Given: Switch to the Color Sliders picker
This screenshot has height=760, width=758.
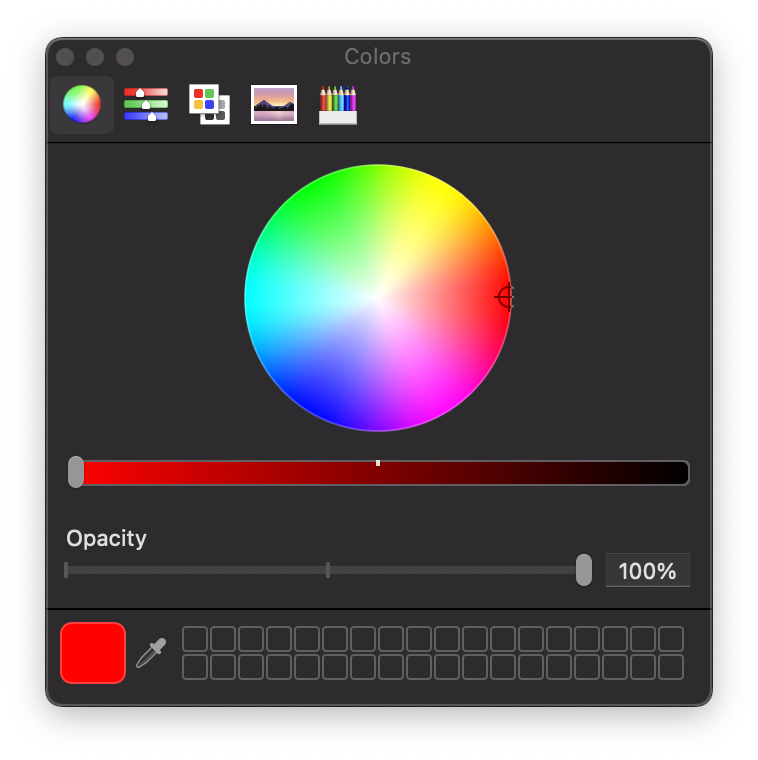Looking at the screenshot, I should pos(146,104).
